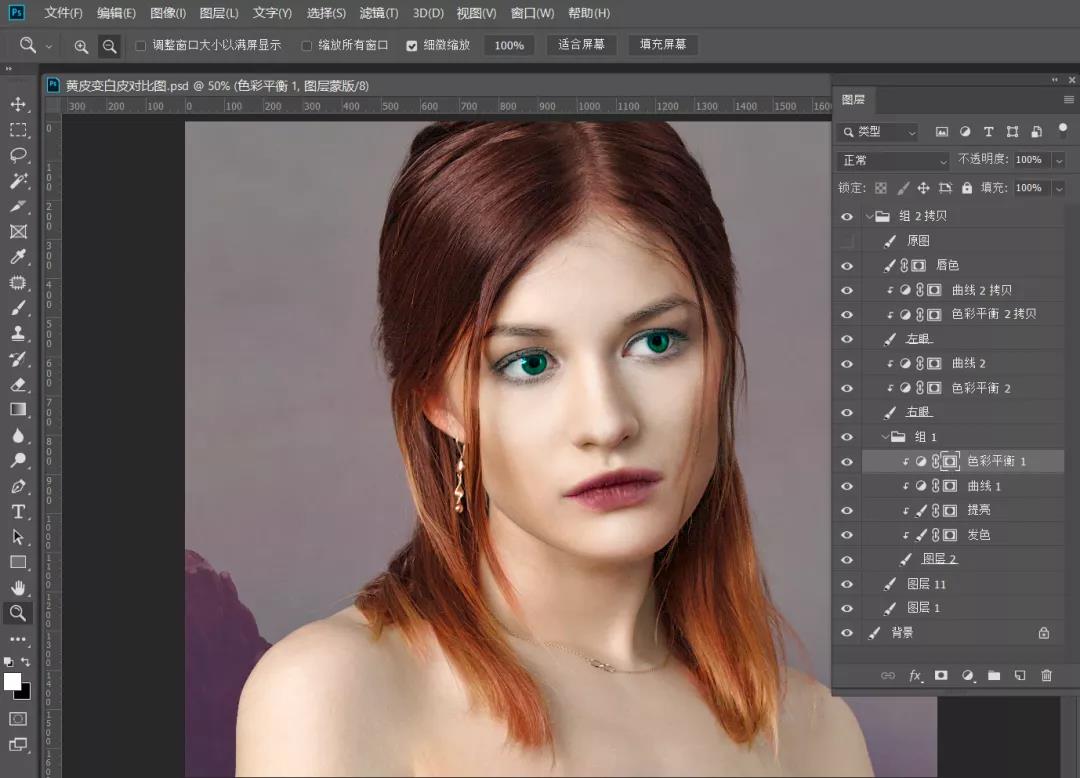Open the 图层(L) menu
This screenshot has width=1080, height=778.
[x=219, y=13]
